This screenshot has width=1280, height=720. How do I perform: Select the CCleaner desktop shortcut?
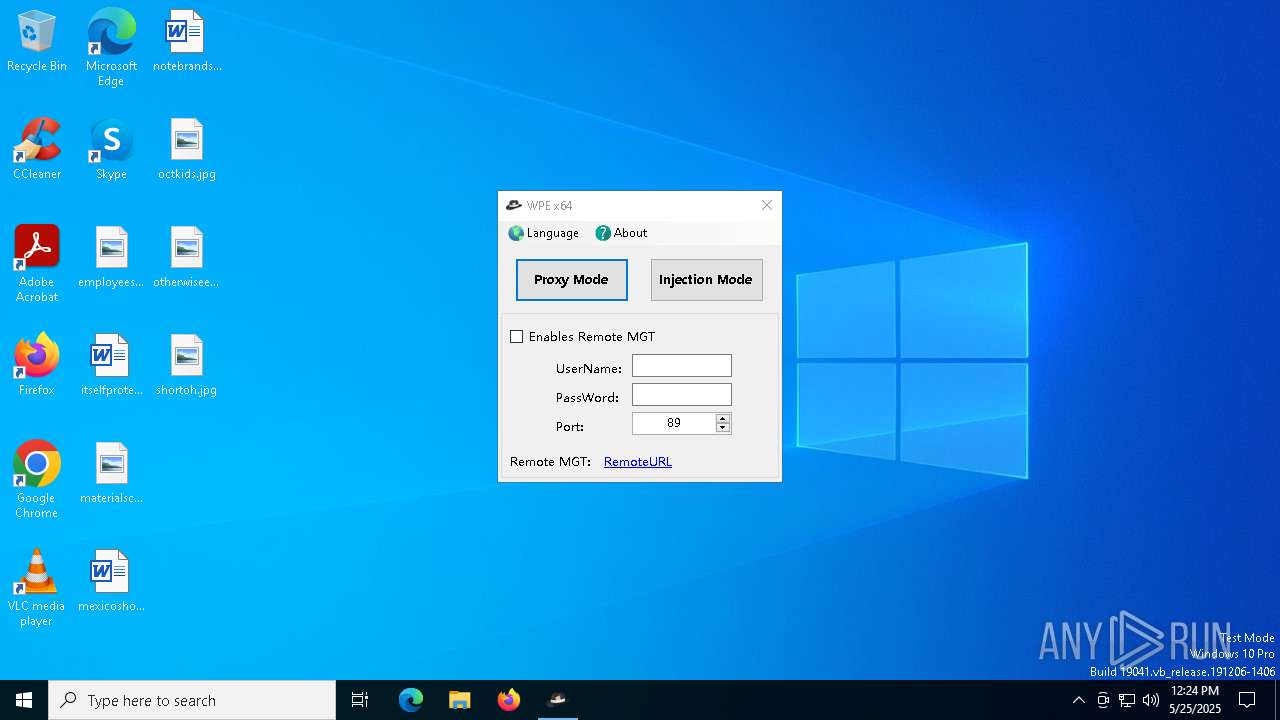click(x=37, y=149)
